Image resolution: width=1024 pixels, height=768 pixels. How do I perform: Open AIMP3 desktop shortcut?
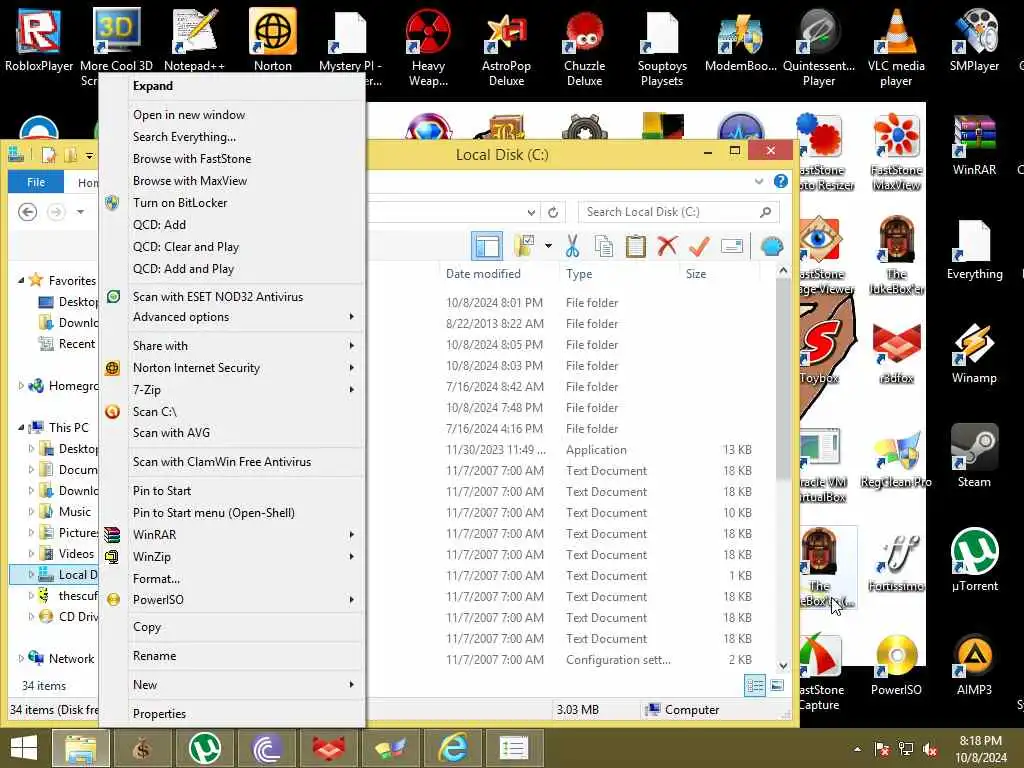(x=974, y=664)
